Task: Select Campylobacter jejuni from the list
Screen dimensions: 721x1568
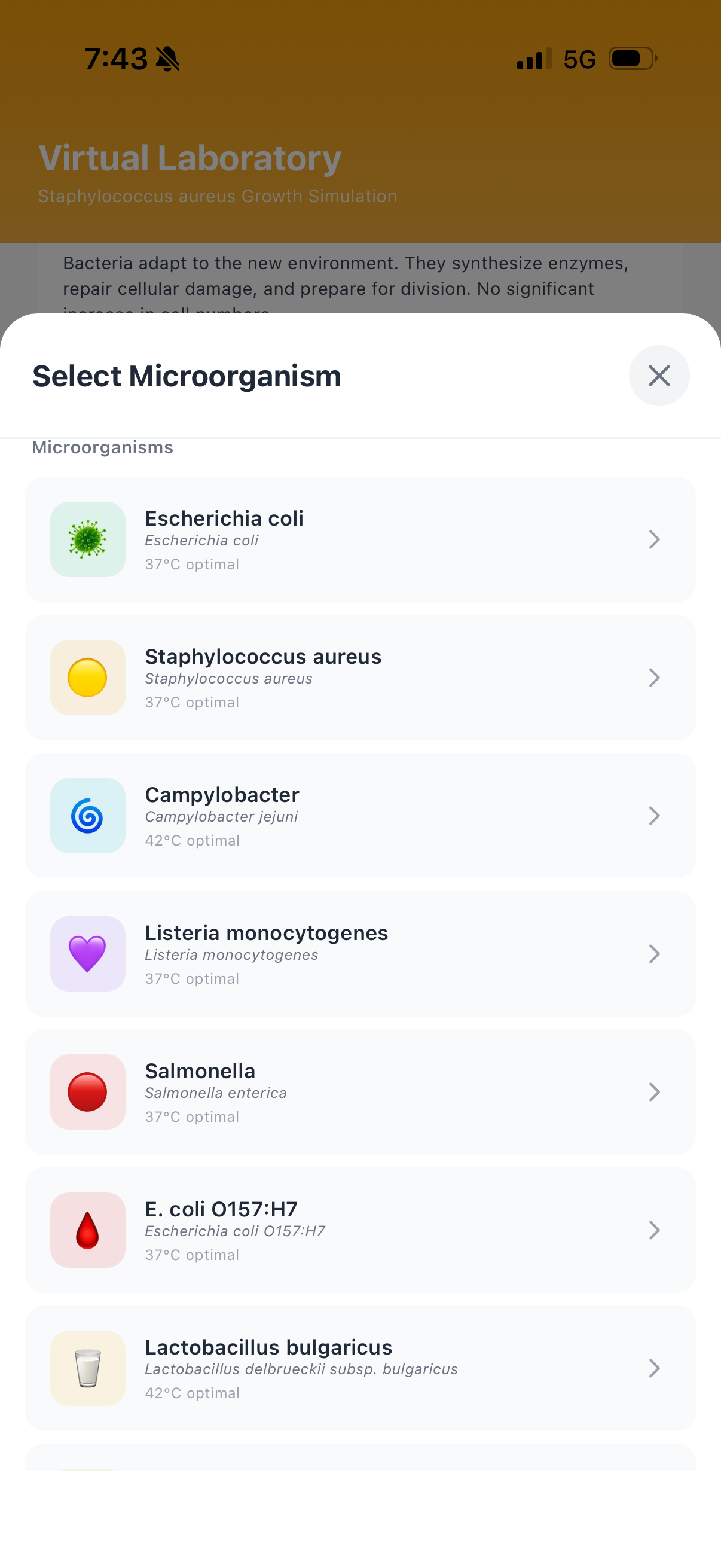Action: 360,816
